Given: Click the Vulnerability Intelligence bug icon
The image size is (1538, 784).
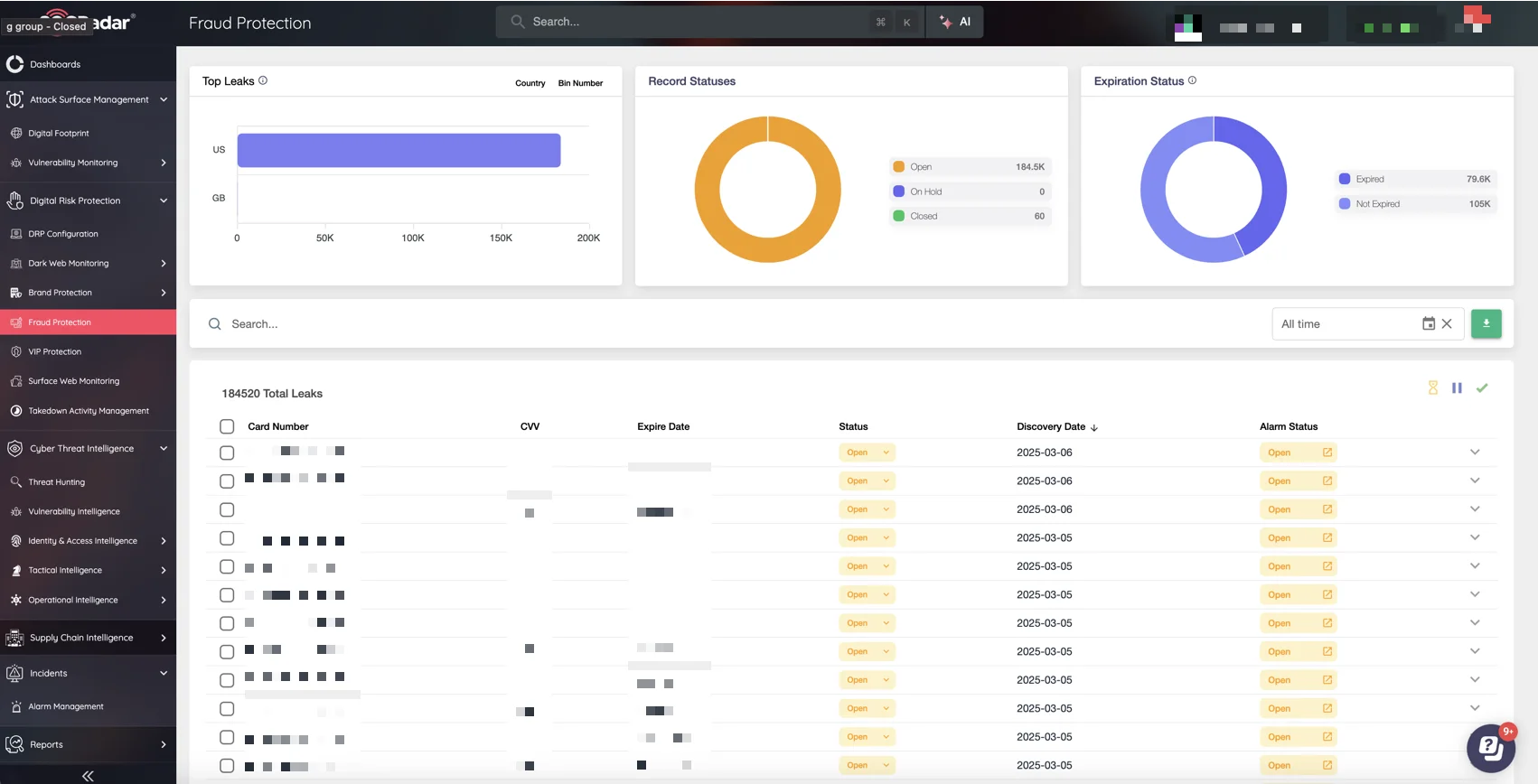Looking at the screenshot, I should [x=16, y=511].
